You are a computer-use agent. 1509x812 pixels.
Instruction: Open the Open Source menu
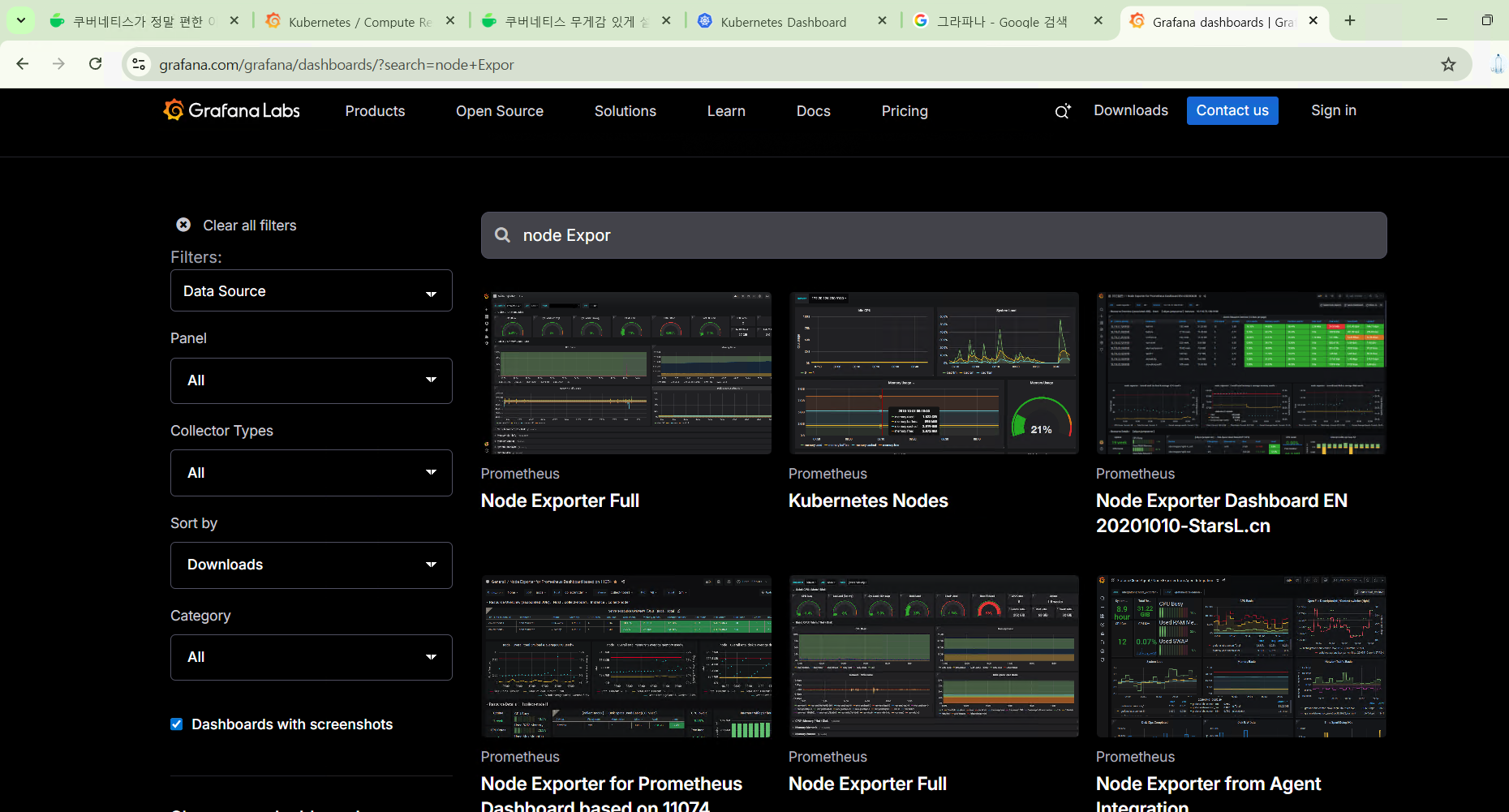coord(500,111)
